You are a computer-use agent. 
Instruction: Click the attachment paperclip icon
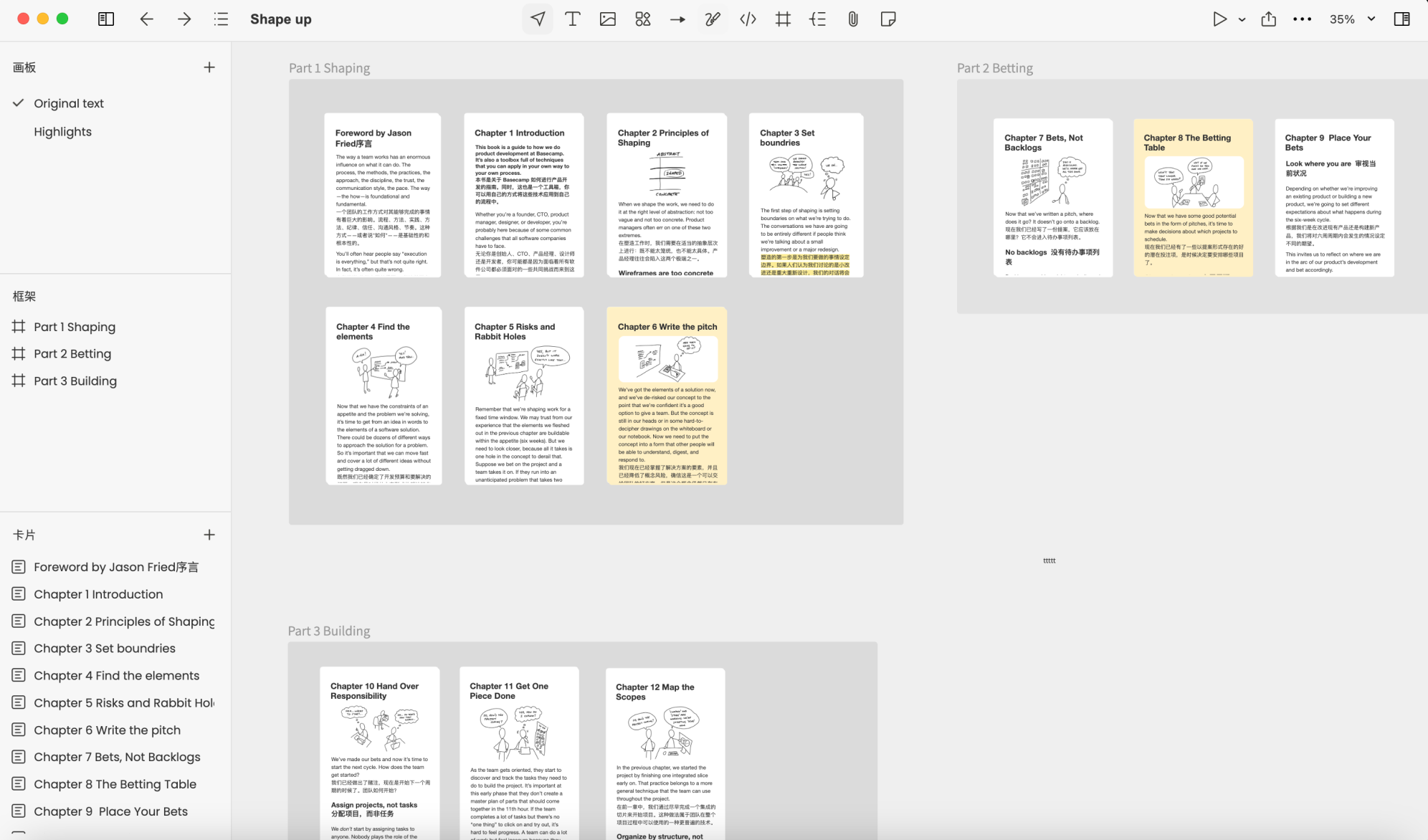[852, 19]
